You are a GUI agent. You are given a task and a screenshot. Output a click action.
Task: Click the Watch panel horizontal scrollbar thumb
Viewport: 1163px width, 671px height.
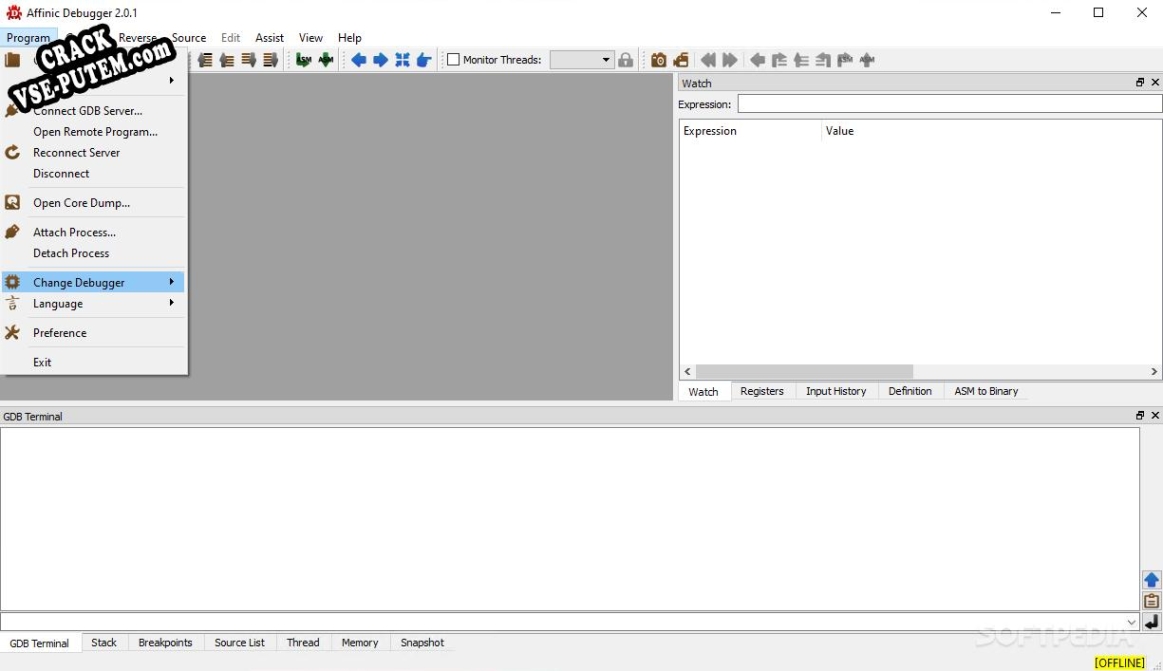(804, 371)
